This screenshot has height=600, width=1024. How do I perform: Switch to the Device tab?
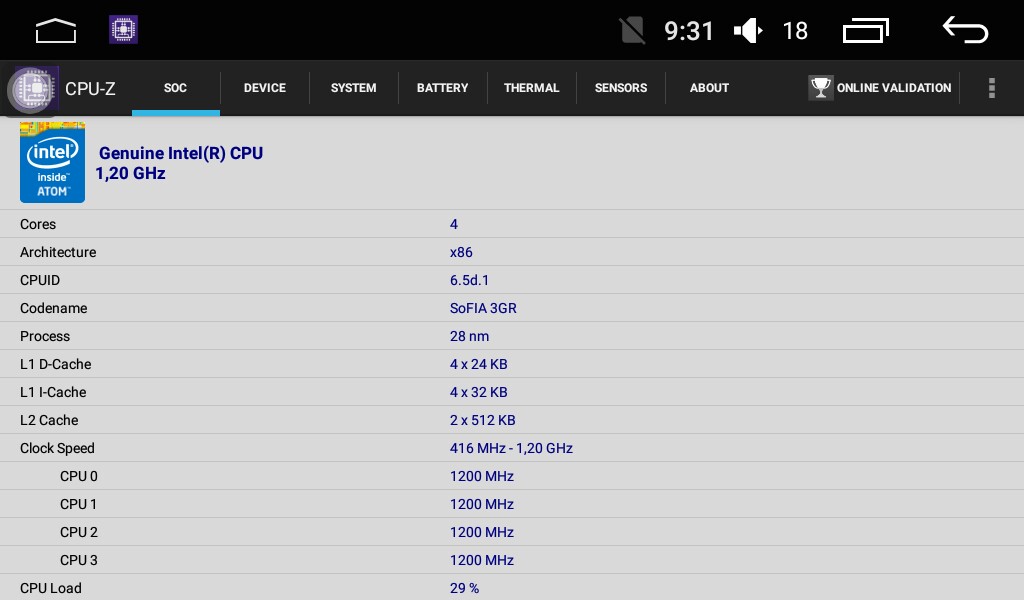point(264,87)
